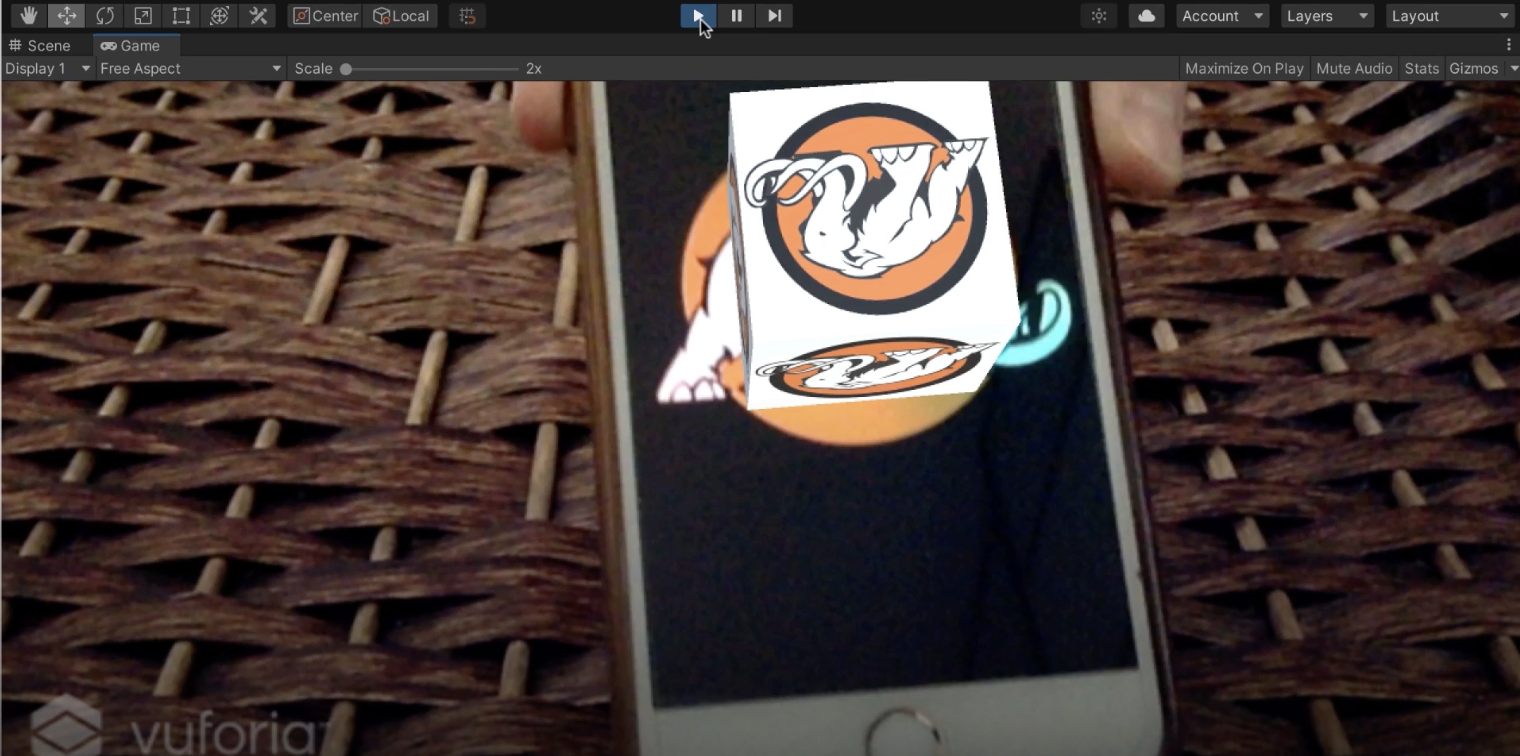Select the Move tool
1520x756 pixels.
67,16
